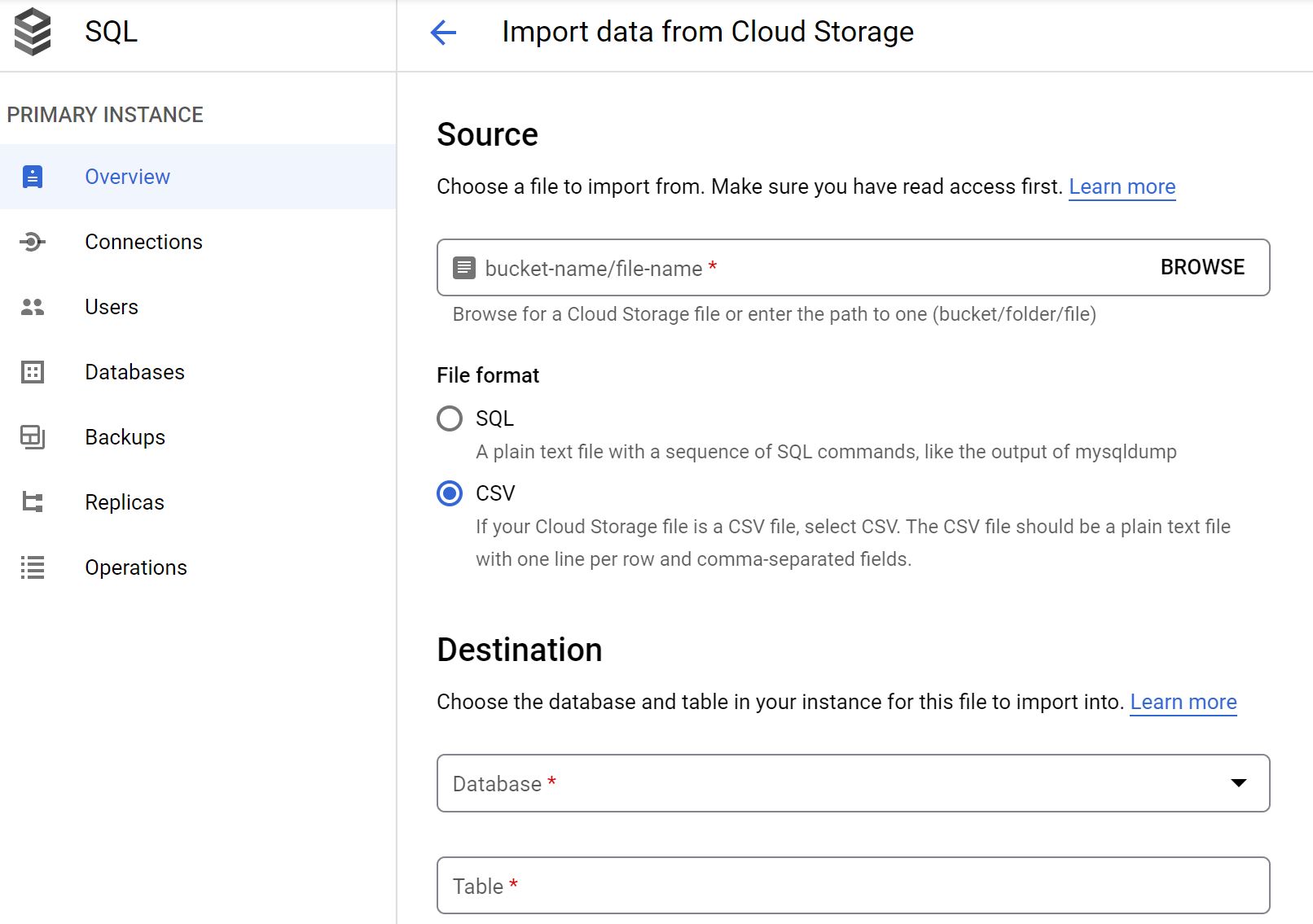
Task: Open the Learn more link under Source
Action: click(1122, 186)
